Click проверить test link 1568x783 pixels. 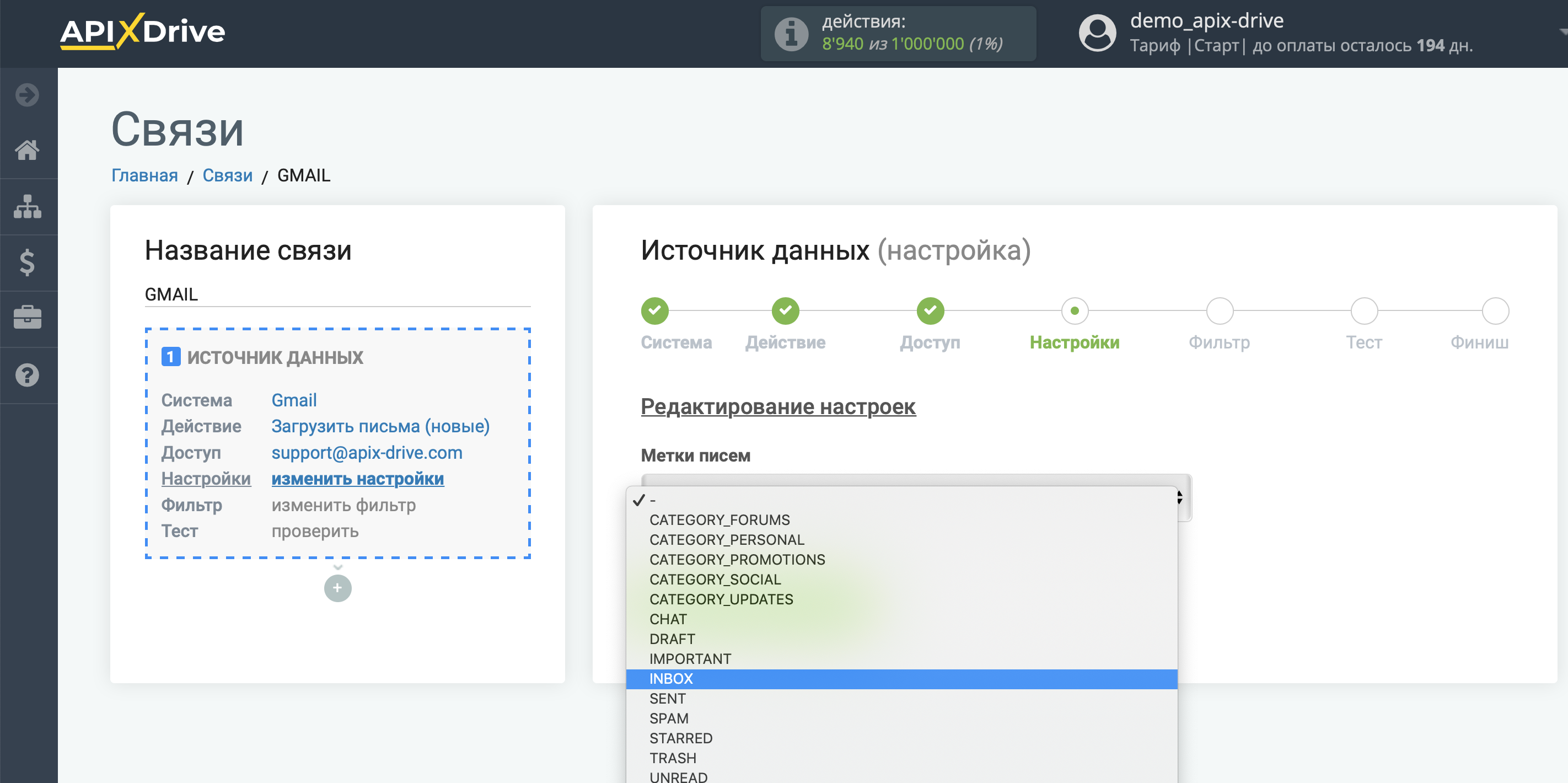coord(315,531)
